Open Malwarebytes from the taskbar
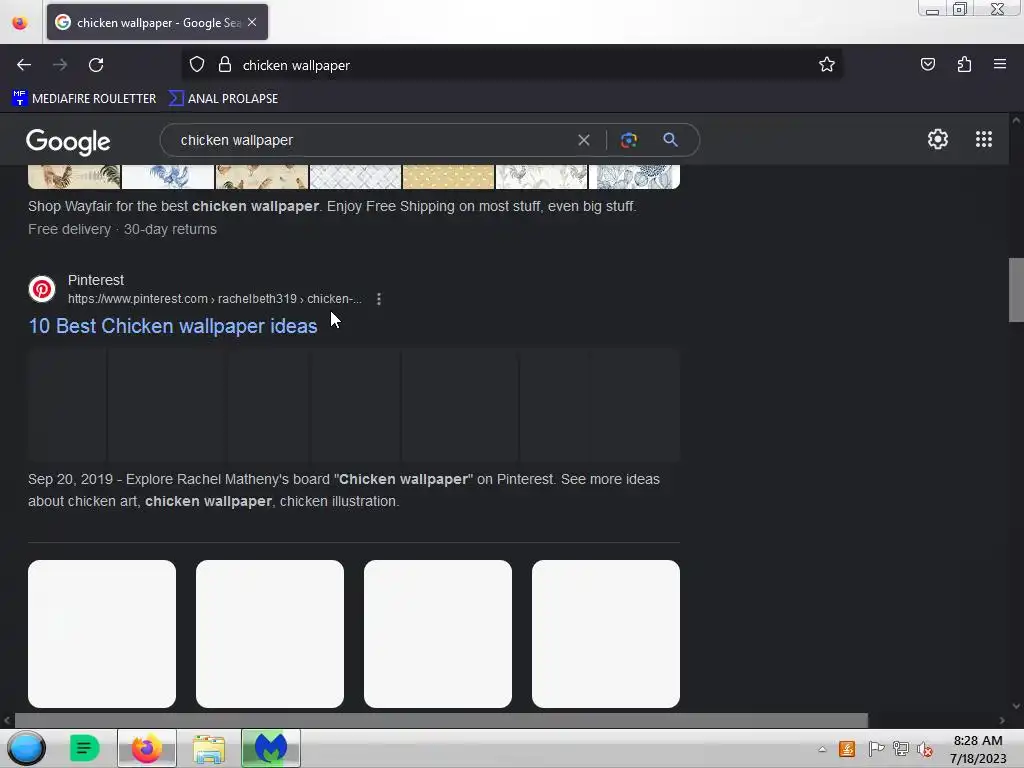 271,748
